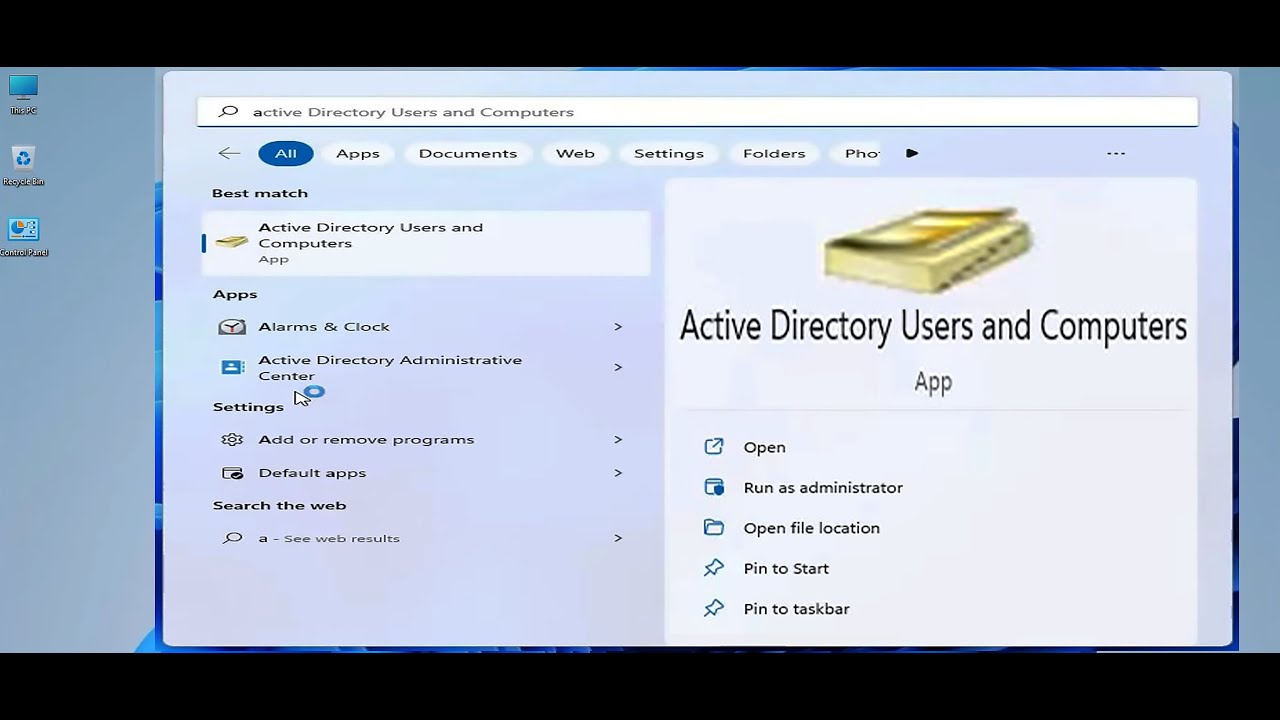Click Run as administrator
The height and width of the screenshot is (720, 1280).
pyautogui.click(x=822, y=487)
